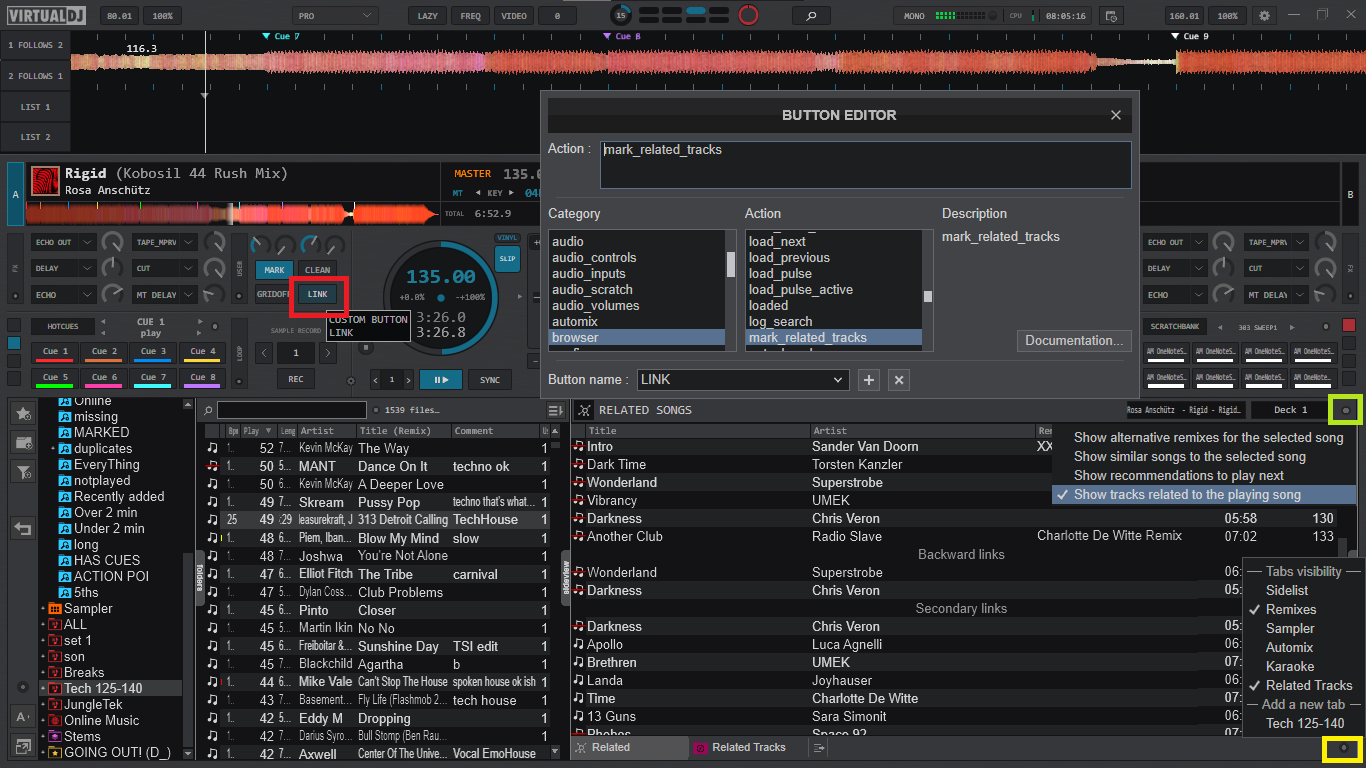Click the font size 'A' icon in the sidebar
This screenshot has width=1366, height=768.
click(x=22, y=716)
